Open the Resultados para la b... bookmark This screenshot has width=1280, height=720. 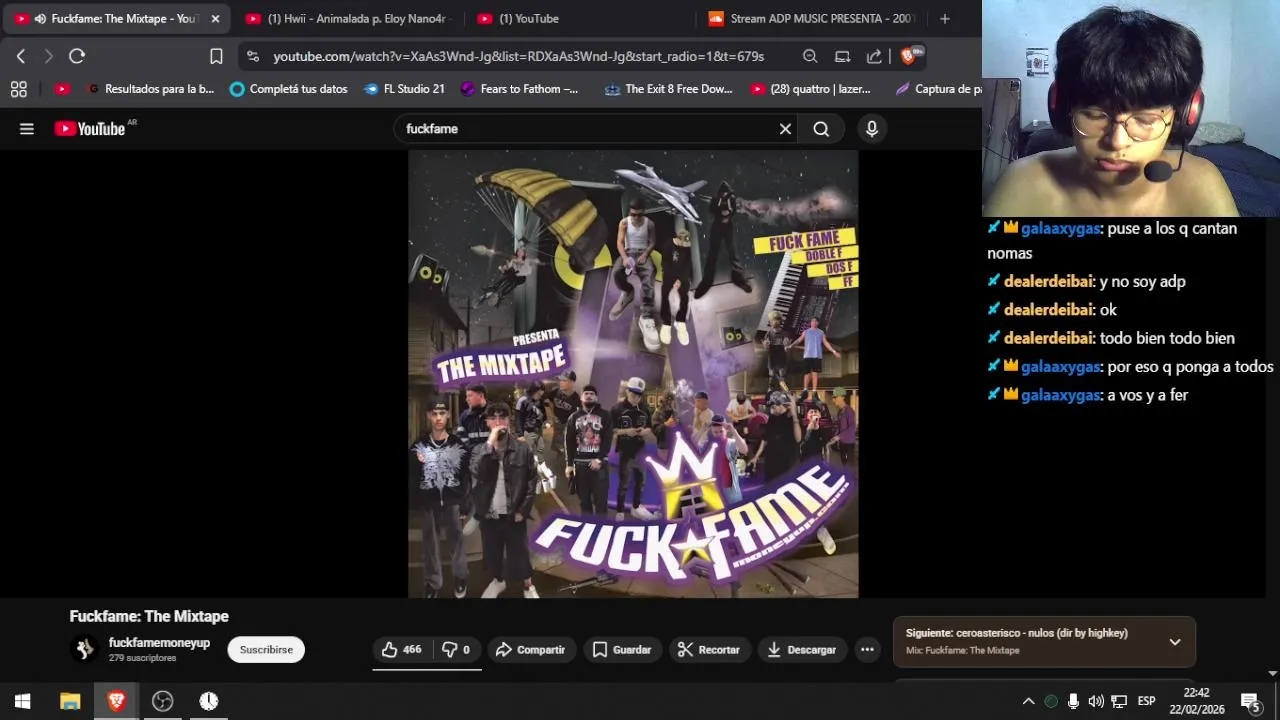[x=151, y=89]
